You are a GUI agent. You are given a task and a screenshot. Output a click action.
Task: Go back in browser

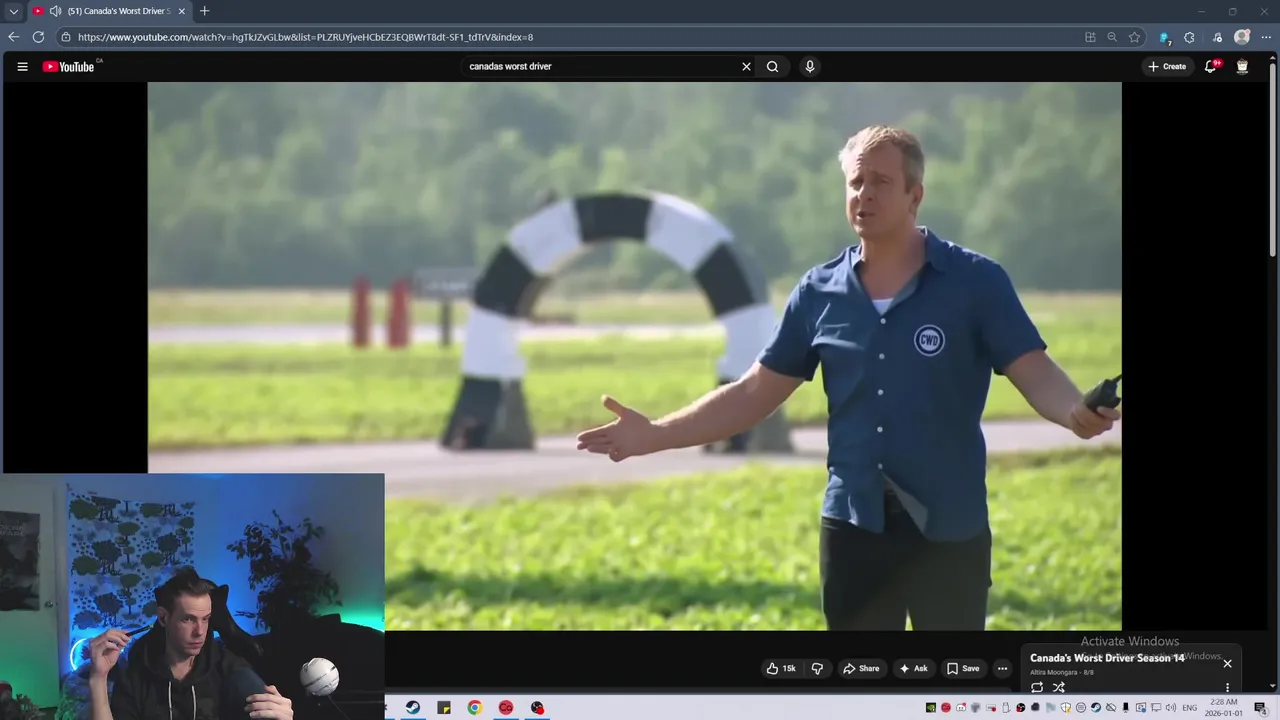point(13,37)
